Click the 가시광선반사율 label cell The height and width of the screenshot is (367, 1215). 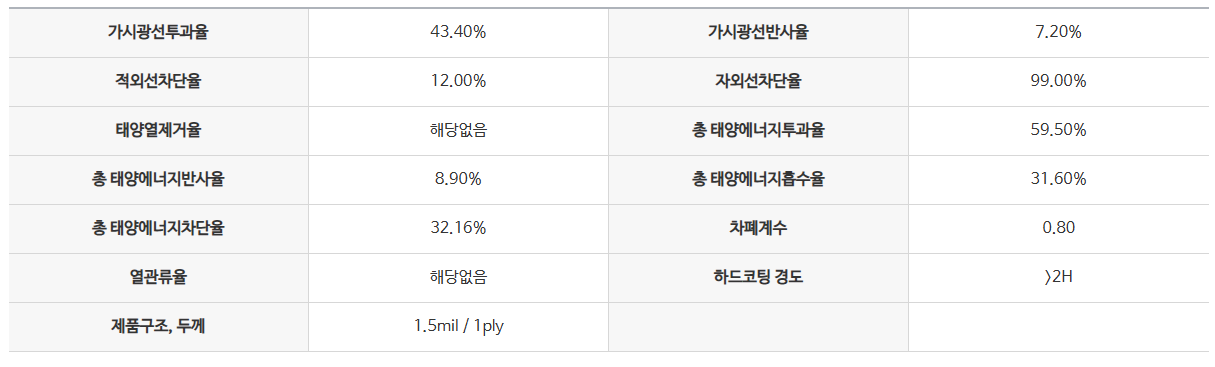tap(758, 32)
